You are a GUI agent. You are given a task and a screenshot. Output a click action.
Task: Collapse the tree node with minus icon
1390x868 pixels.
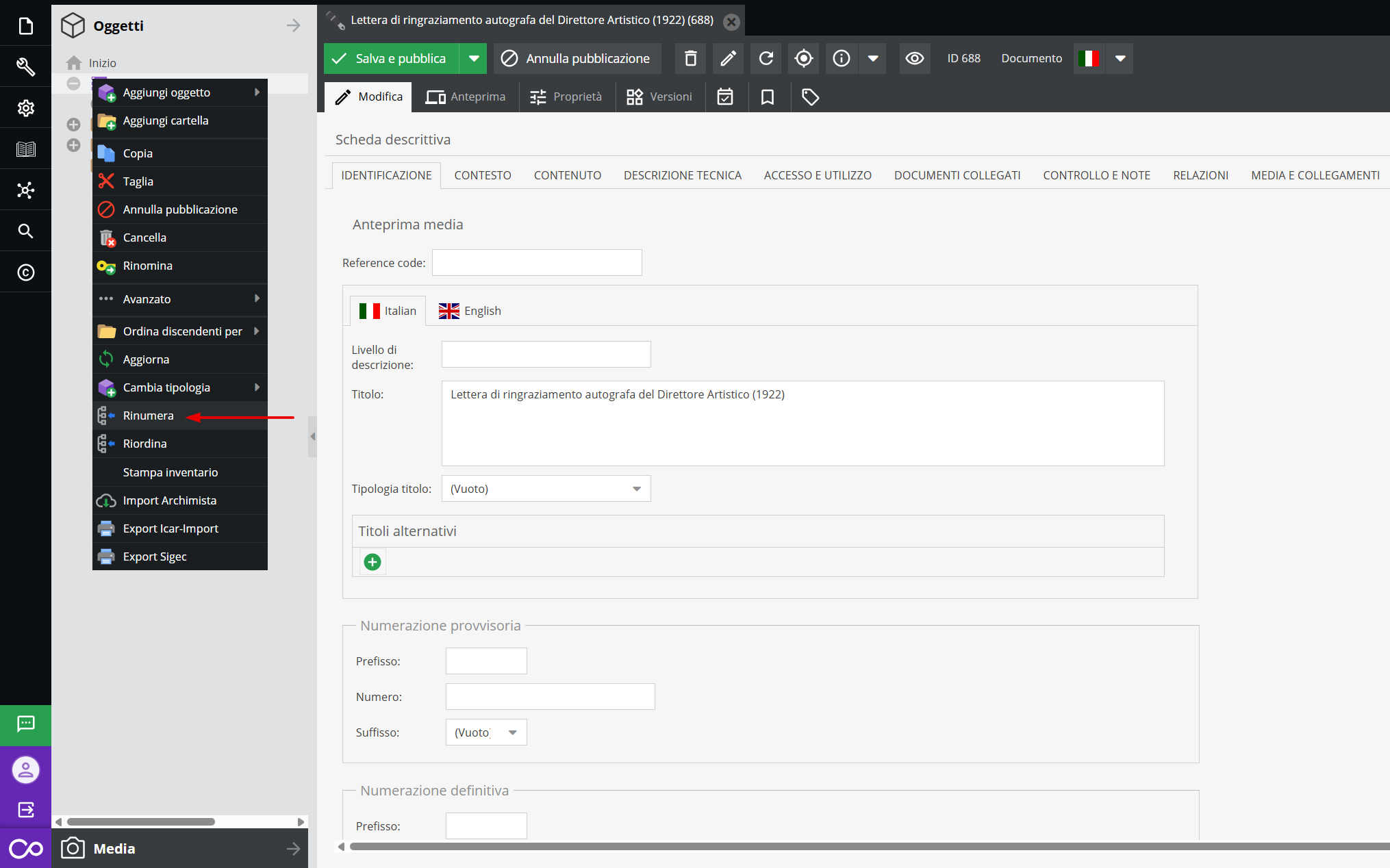point(73,84)
